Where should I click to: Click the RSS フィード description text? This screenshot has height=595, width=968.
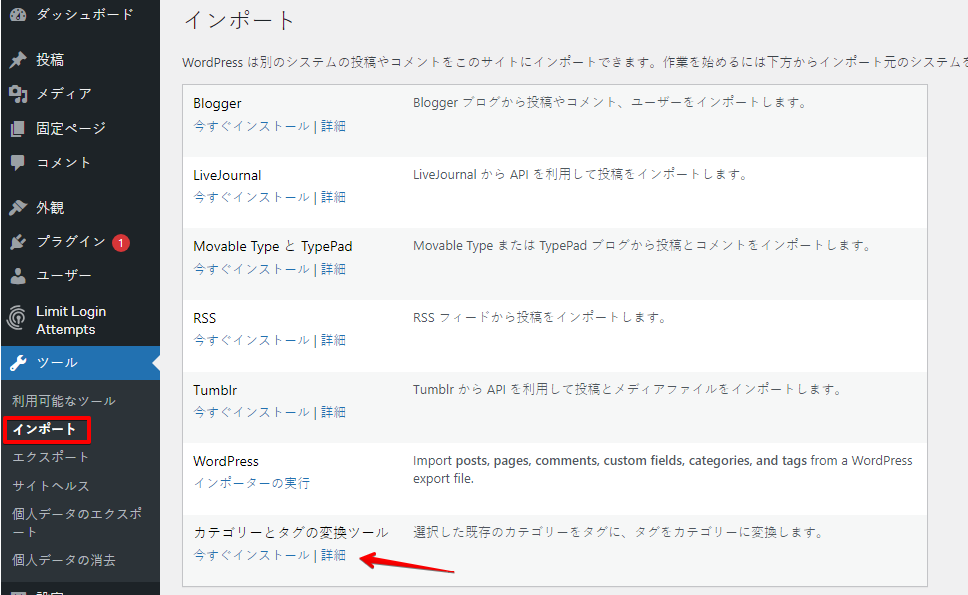[540, 317]
